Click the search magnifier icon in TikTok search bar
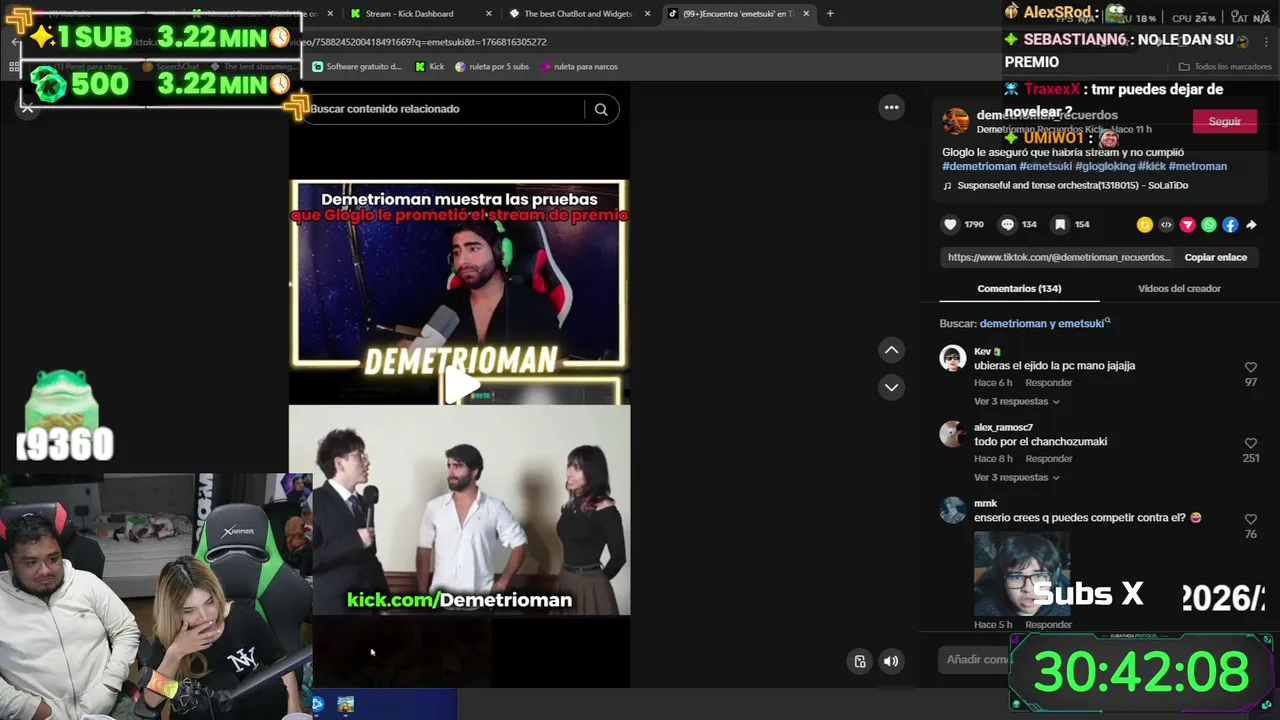 point(601,109)
